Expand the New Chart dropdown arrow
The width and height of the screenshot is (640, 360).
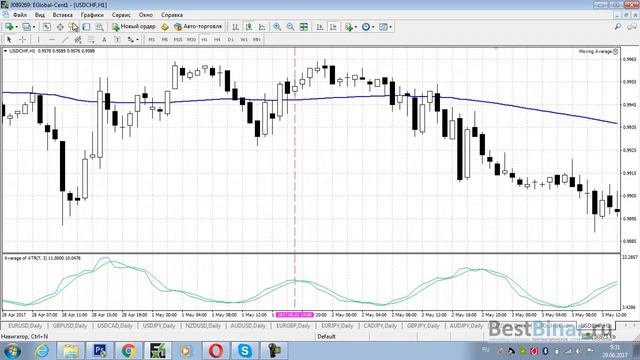(x=16, y=27)
